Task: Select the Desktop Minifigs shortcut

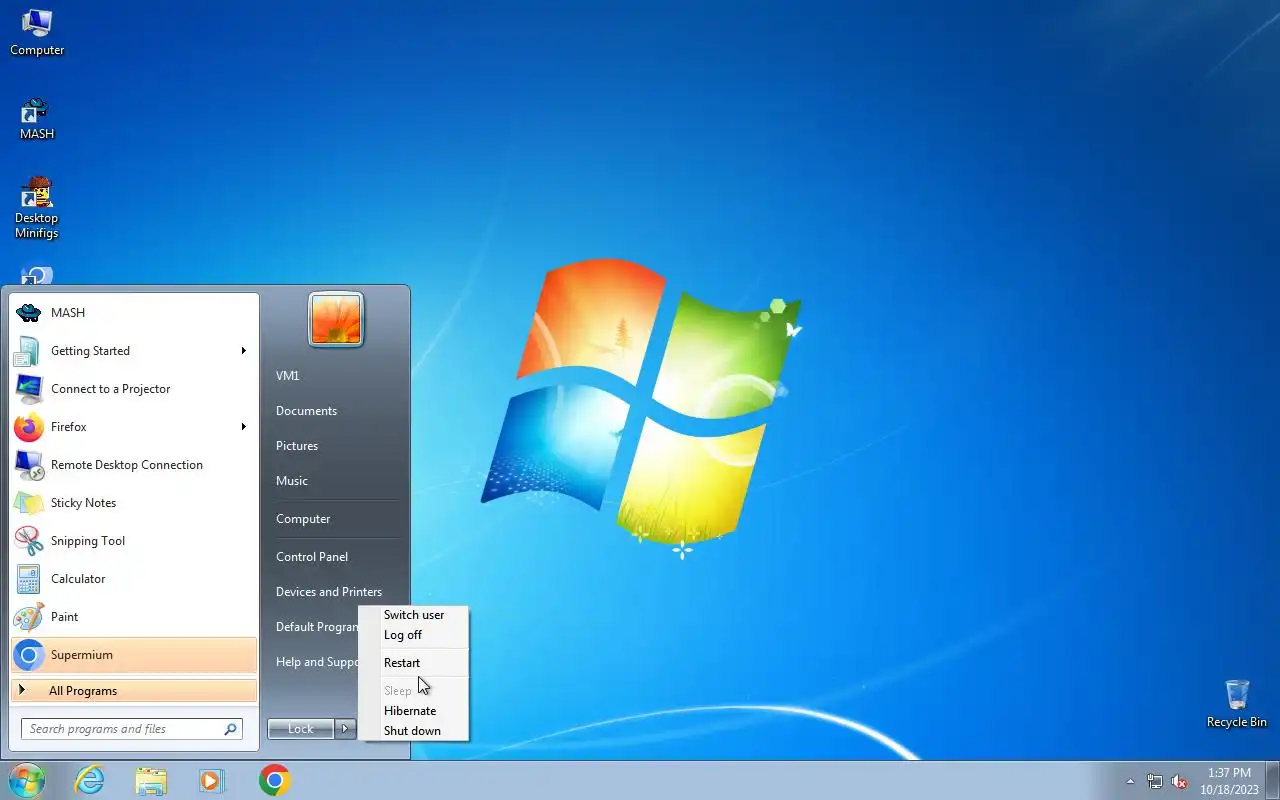Action: click(37, 208)
